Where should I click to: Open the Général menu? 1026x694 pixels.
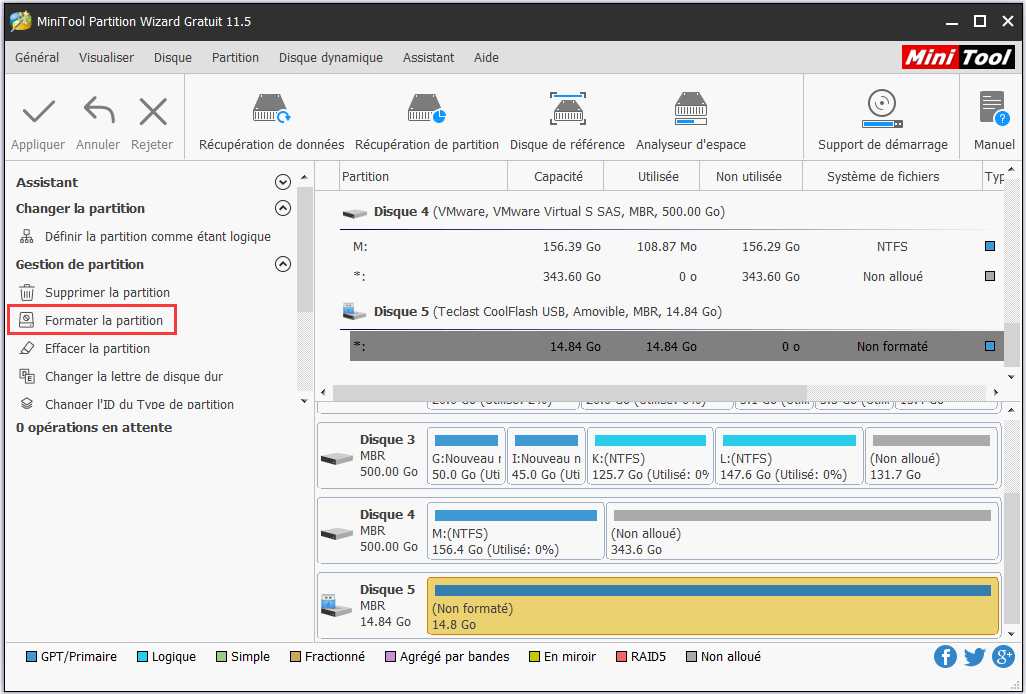(37, 58)
